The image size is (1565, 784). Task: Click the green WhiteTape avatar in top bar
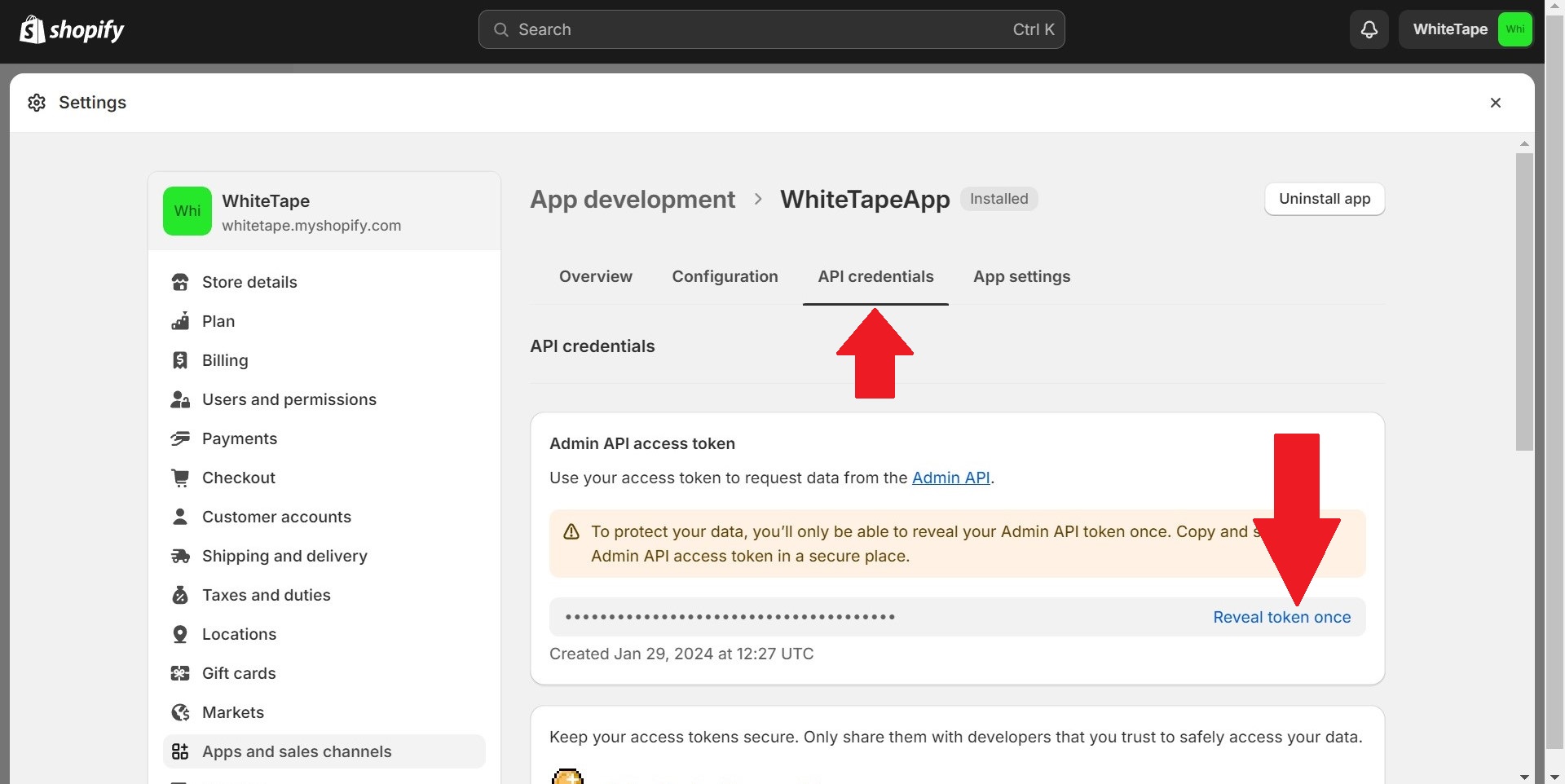1514,29
